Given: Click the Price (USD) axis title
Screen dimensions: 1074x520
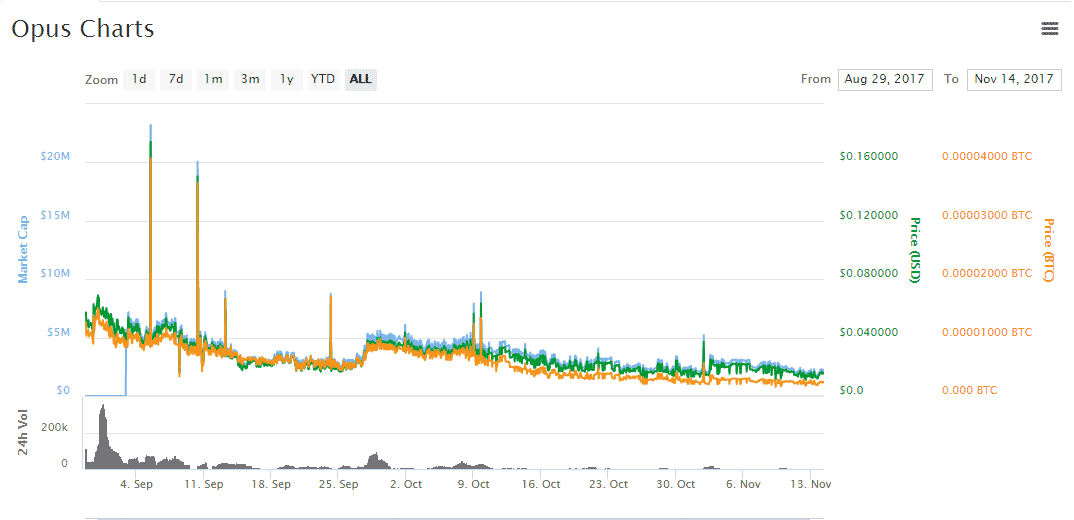Looking at the screenshot, I should pyautogui.click(x=914, y=249).
